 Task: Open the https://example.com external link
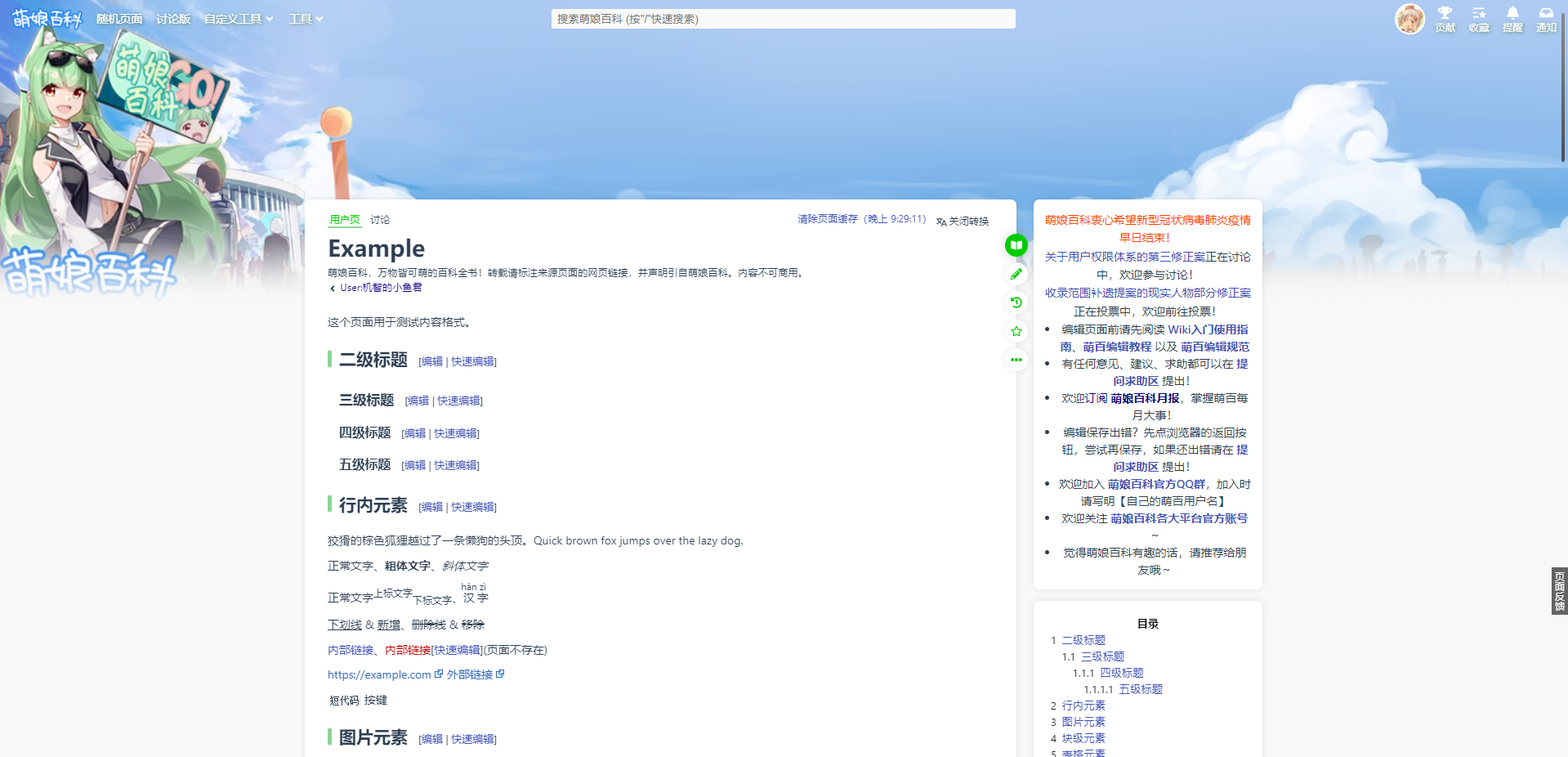pyautogui.click(x=379, y=674)
